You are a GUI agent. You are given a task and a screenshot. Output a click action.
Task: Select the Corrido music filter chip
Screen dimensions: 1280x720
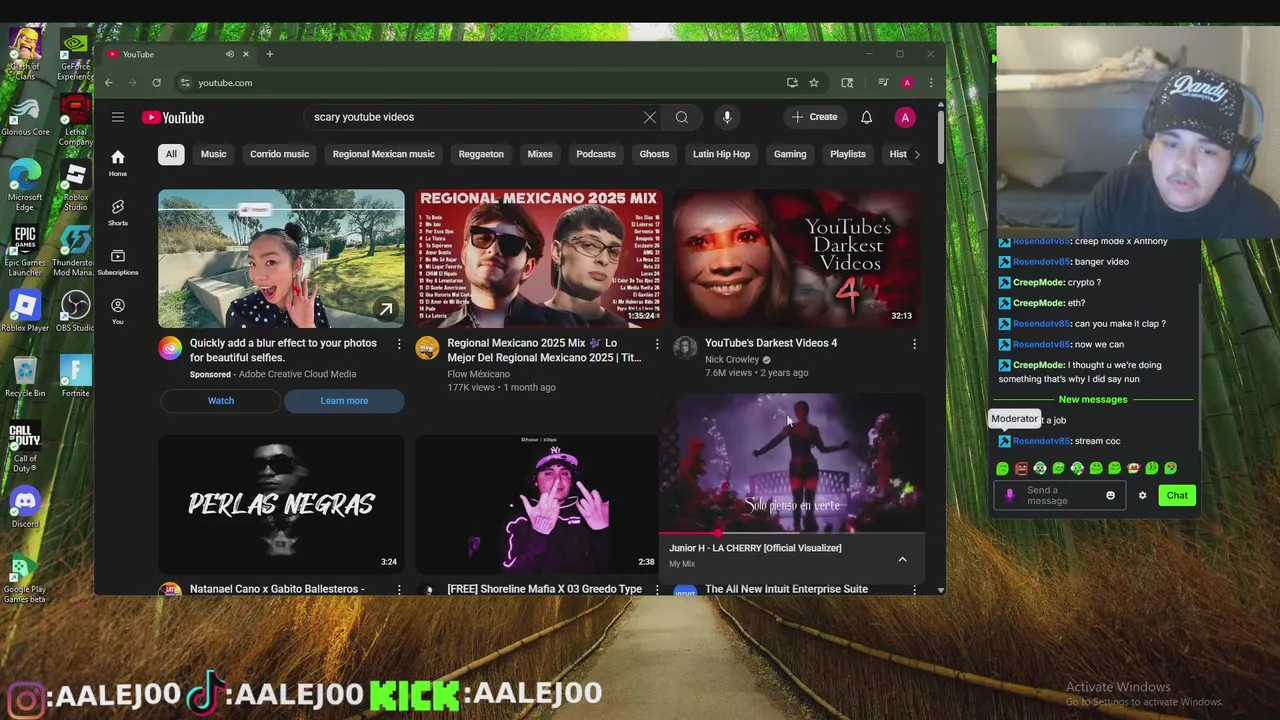pos(279,154)
